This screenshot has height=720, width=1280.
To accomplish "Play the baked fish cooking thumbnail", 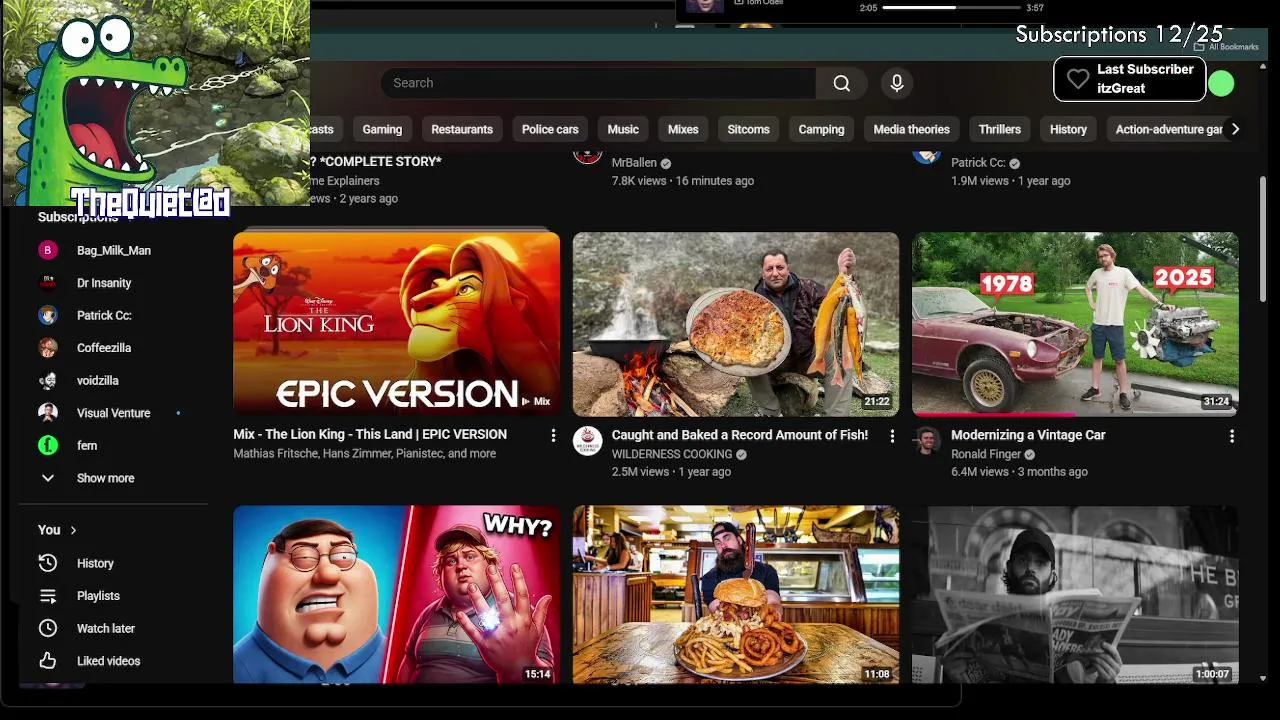I will tap(736, 324).
